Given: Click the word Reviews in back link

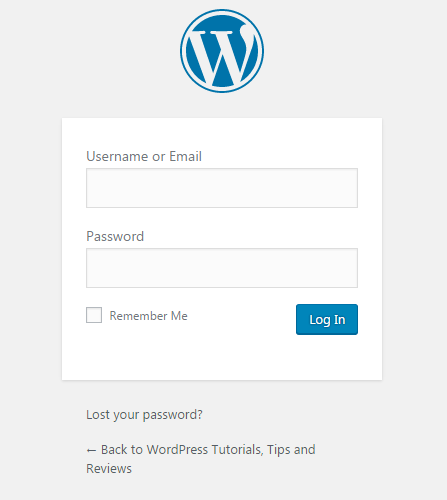Looking at the screenshot, I should click(109, 469).
